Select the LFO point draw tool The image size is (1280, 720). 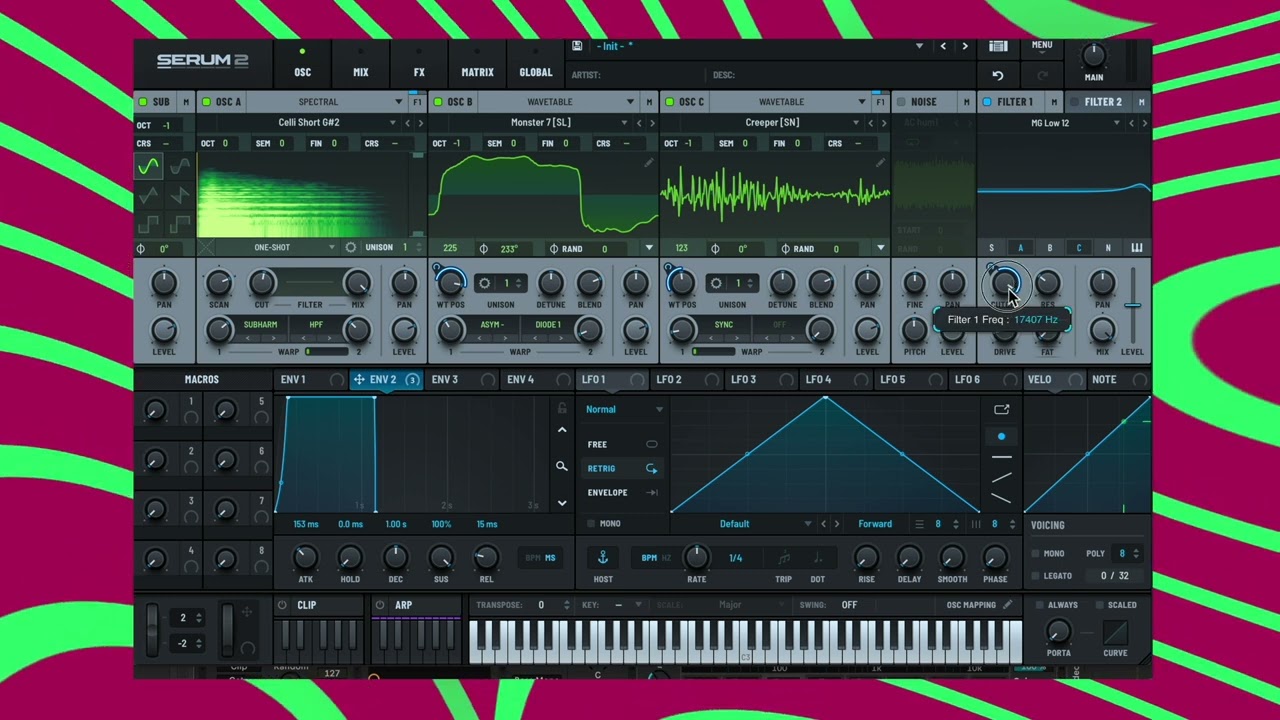pos(1001,437)
